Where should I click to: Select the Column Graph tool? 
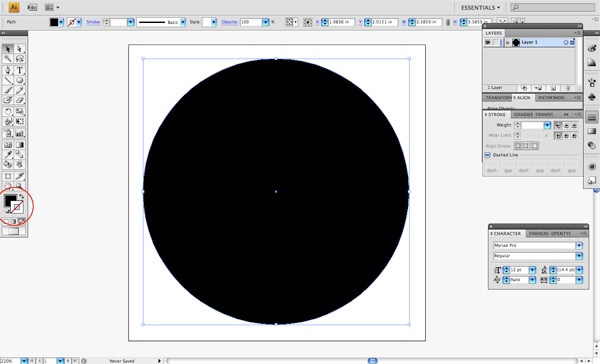pyautogui.click(x=20, y=133)
